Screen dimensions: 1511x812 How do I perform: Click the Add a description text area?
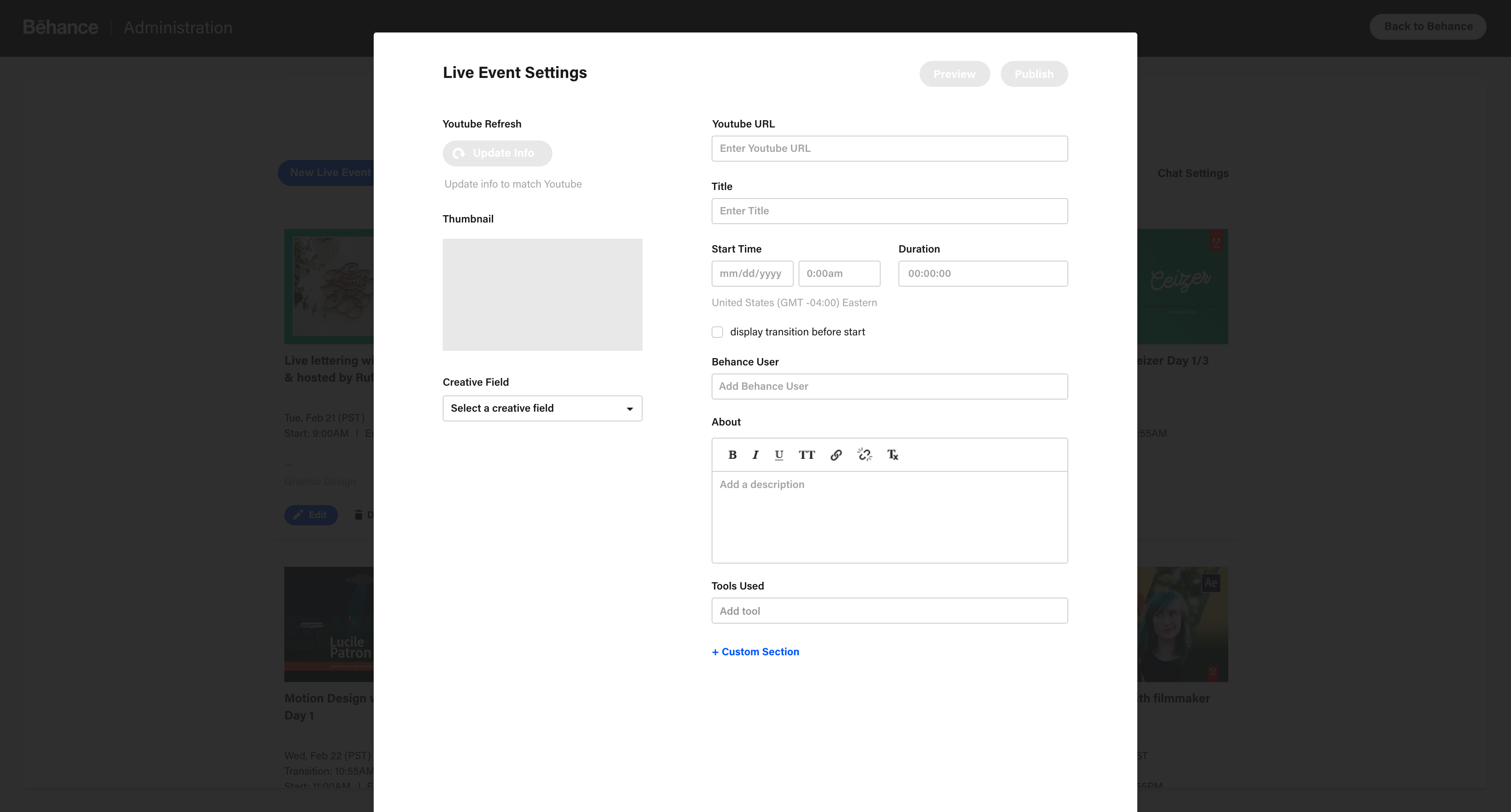[x=890, y=517]
